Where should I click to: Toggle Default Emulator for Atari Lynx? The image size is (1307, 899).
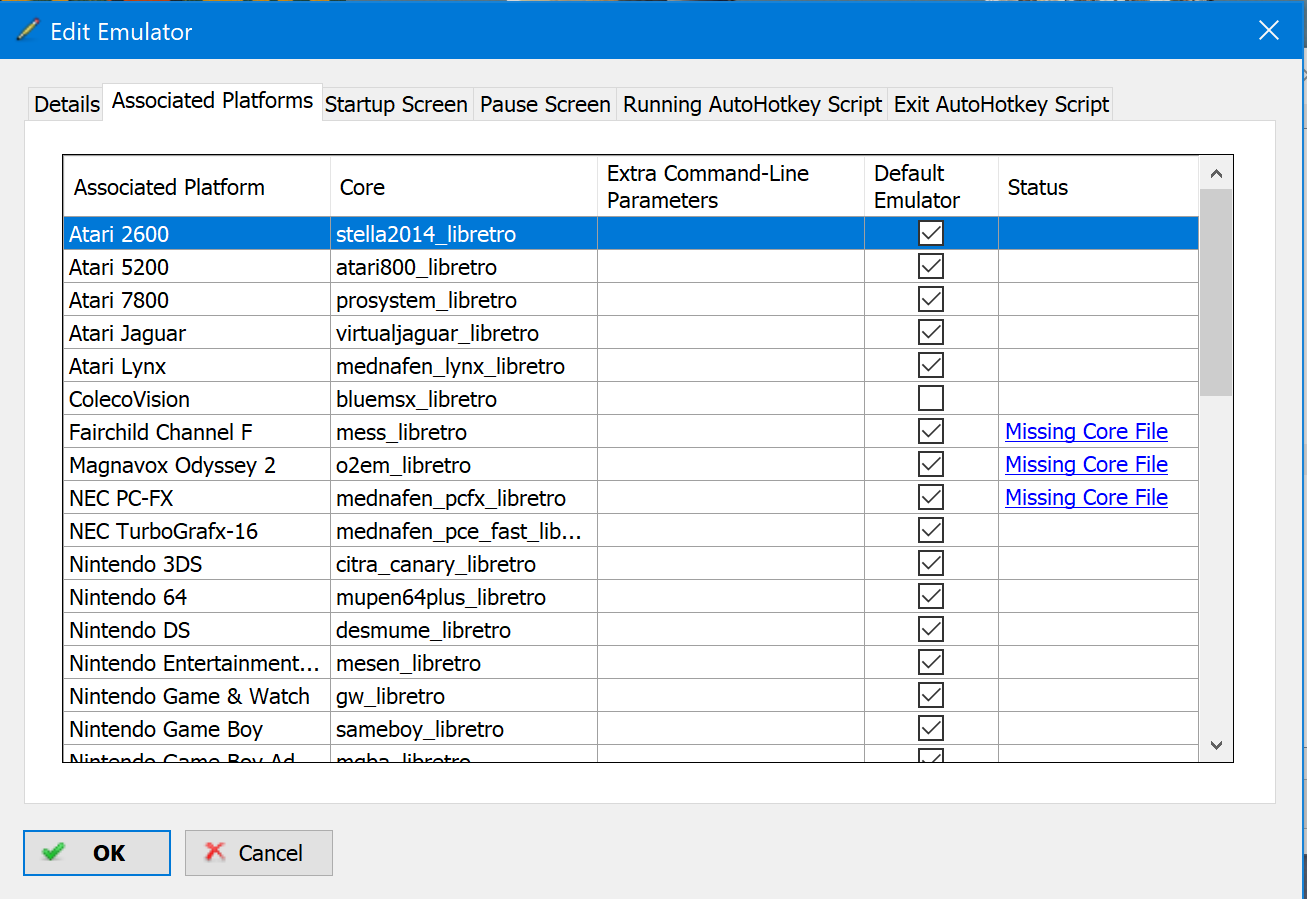931,366
